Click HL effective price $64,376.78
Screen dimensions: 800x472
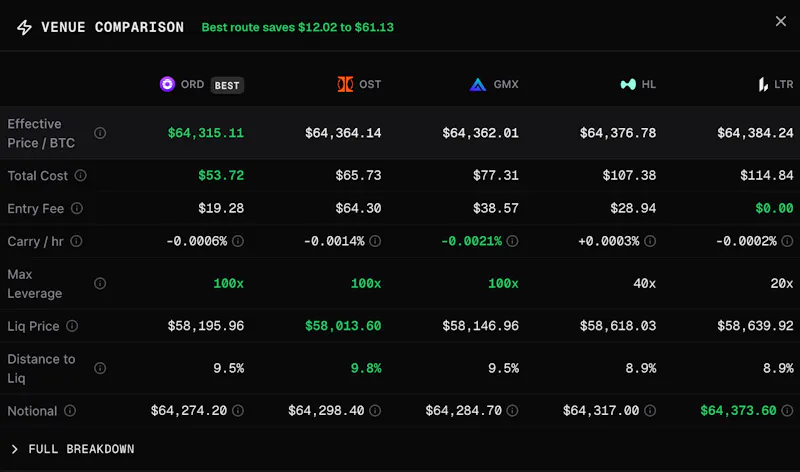click(x=618, y=133)
